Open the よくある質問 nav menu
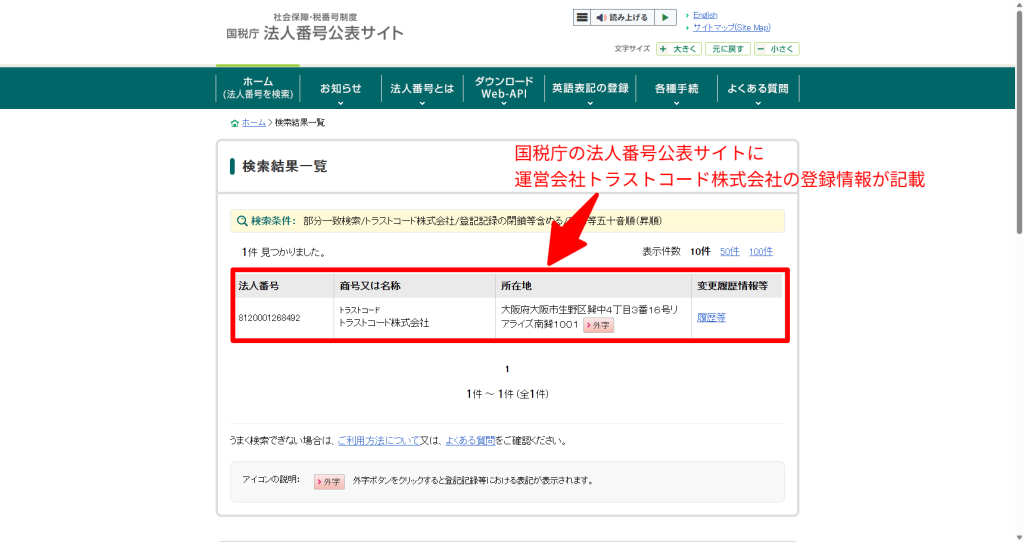Viewport: 1024px width, 542px height. pos(758,88)
